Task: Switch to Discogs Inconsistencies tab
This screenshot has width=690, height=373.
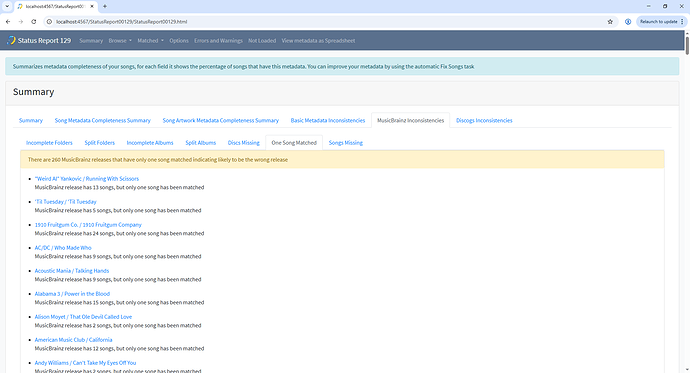Action: [x=484, y=120]
